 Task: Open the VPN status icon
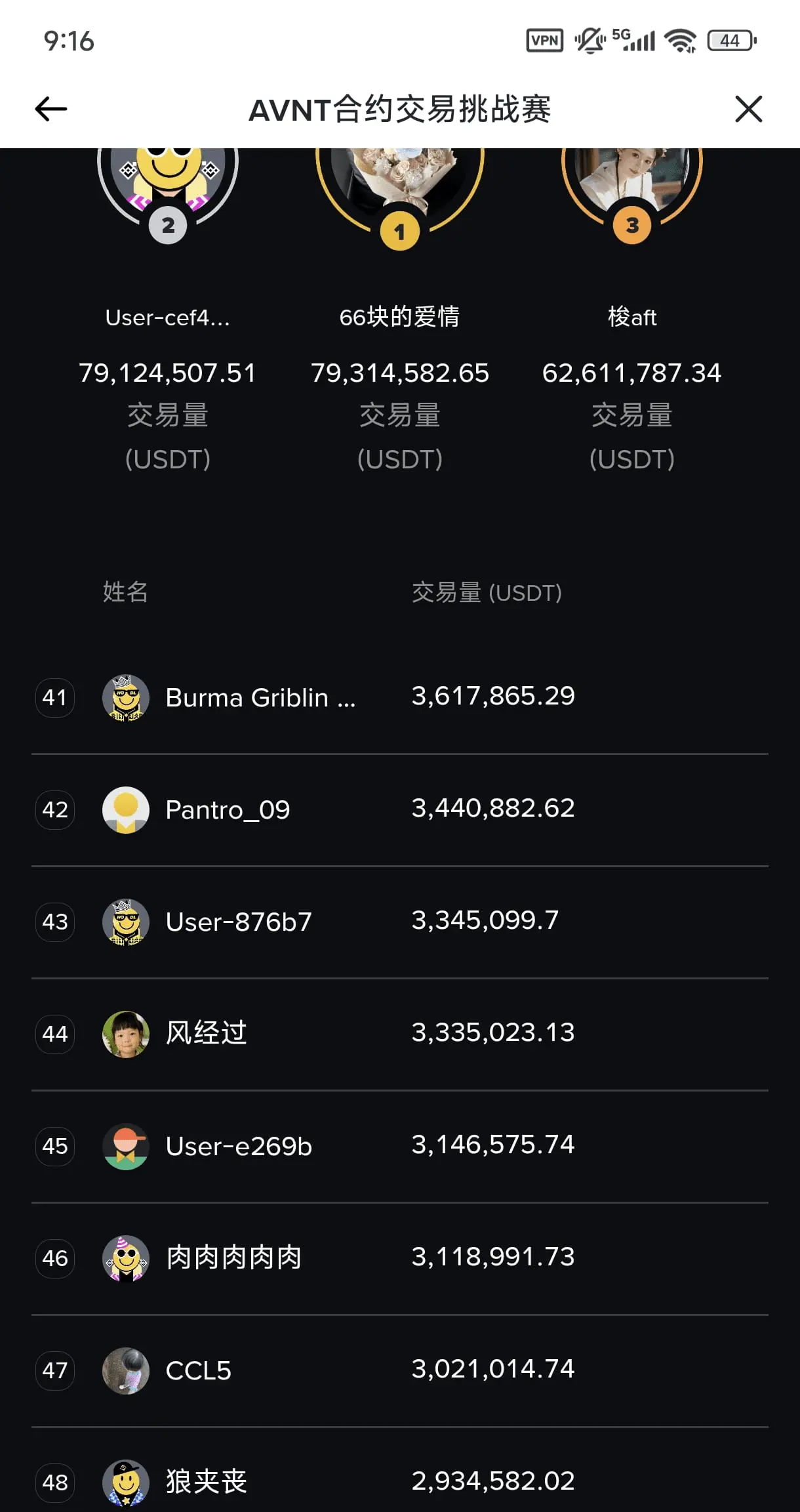(545, 41)
